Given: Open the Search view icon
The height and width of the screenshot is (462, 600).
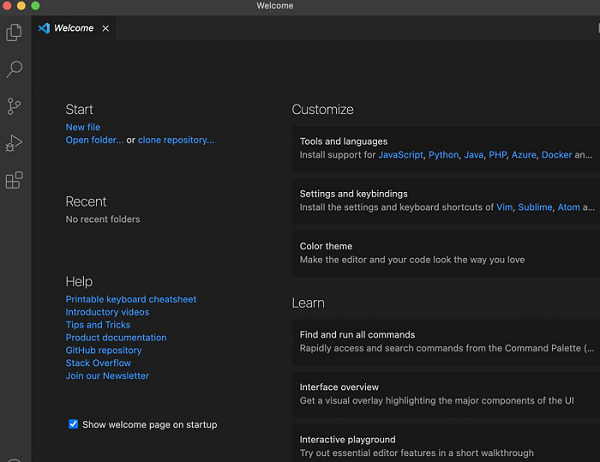Looking at the screenshot, I should (x=14, y=69).
